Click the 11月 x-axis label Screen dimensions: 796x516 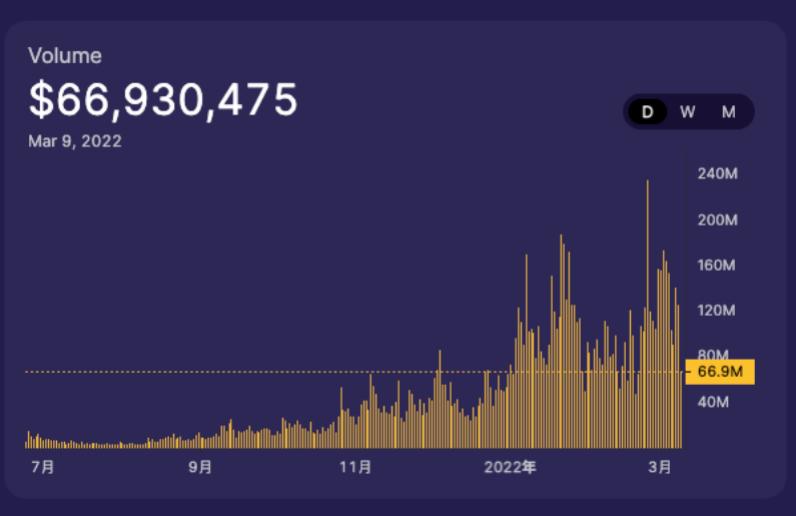tap(356, 467)
